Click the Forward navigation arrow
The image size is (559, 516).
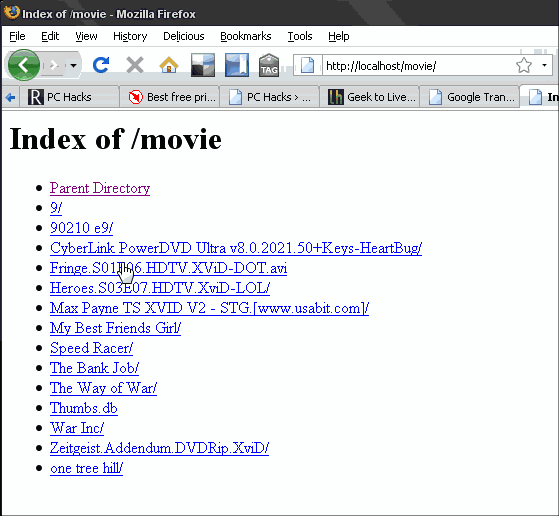click(54, 65)
